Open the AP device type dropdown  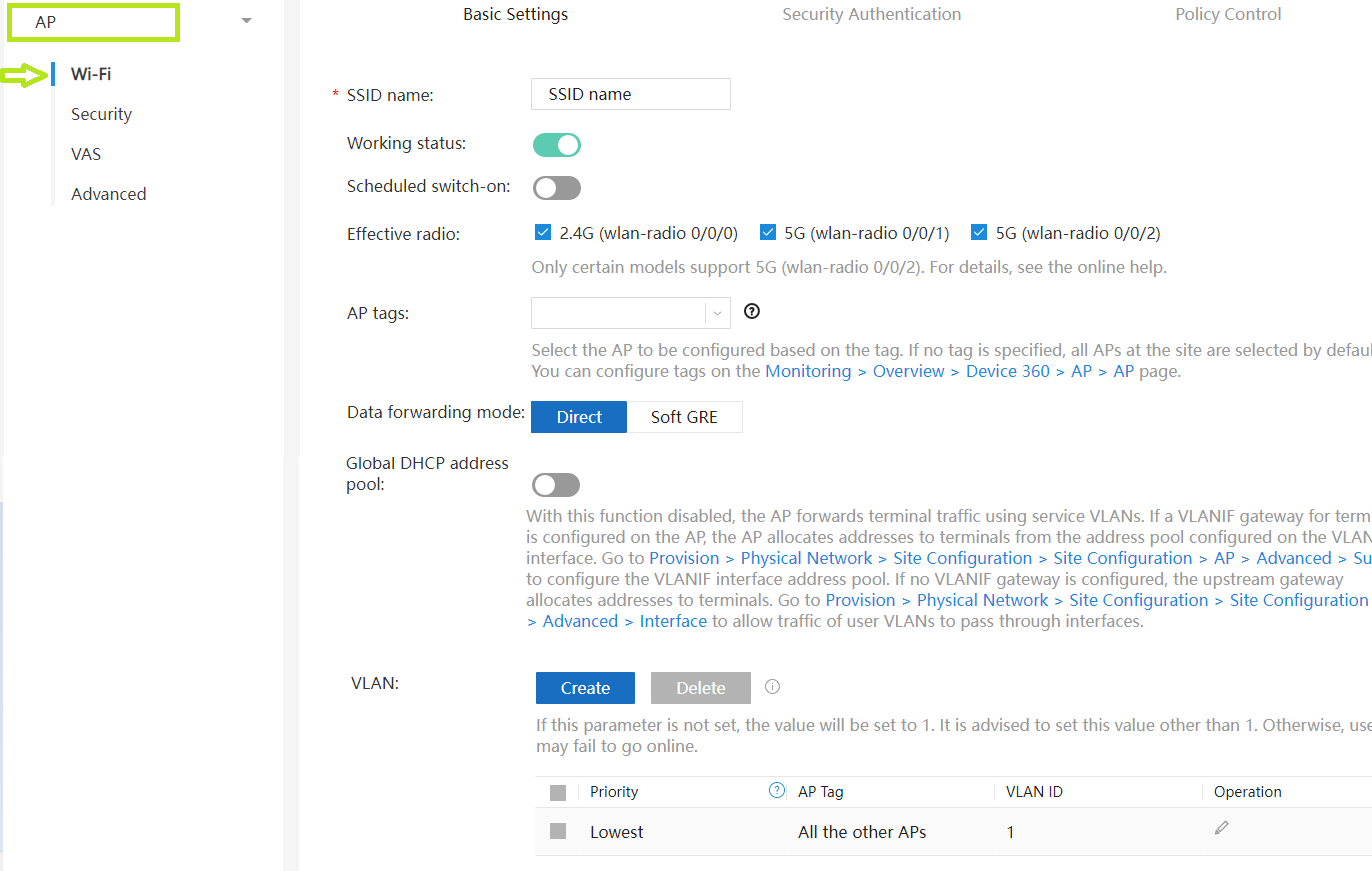click(x=246, y=21)
